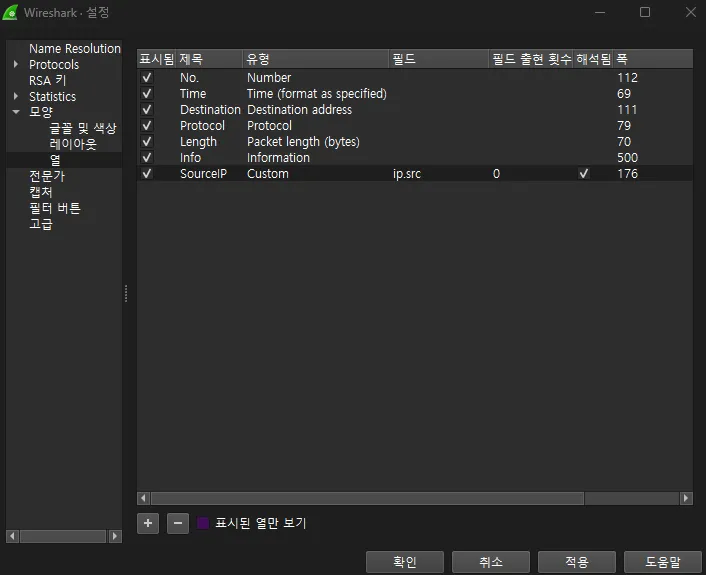The image size is (706, 575).
Task: Select the SourceIP title cell
Action: pos(204,174)
